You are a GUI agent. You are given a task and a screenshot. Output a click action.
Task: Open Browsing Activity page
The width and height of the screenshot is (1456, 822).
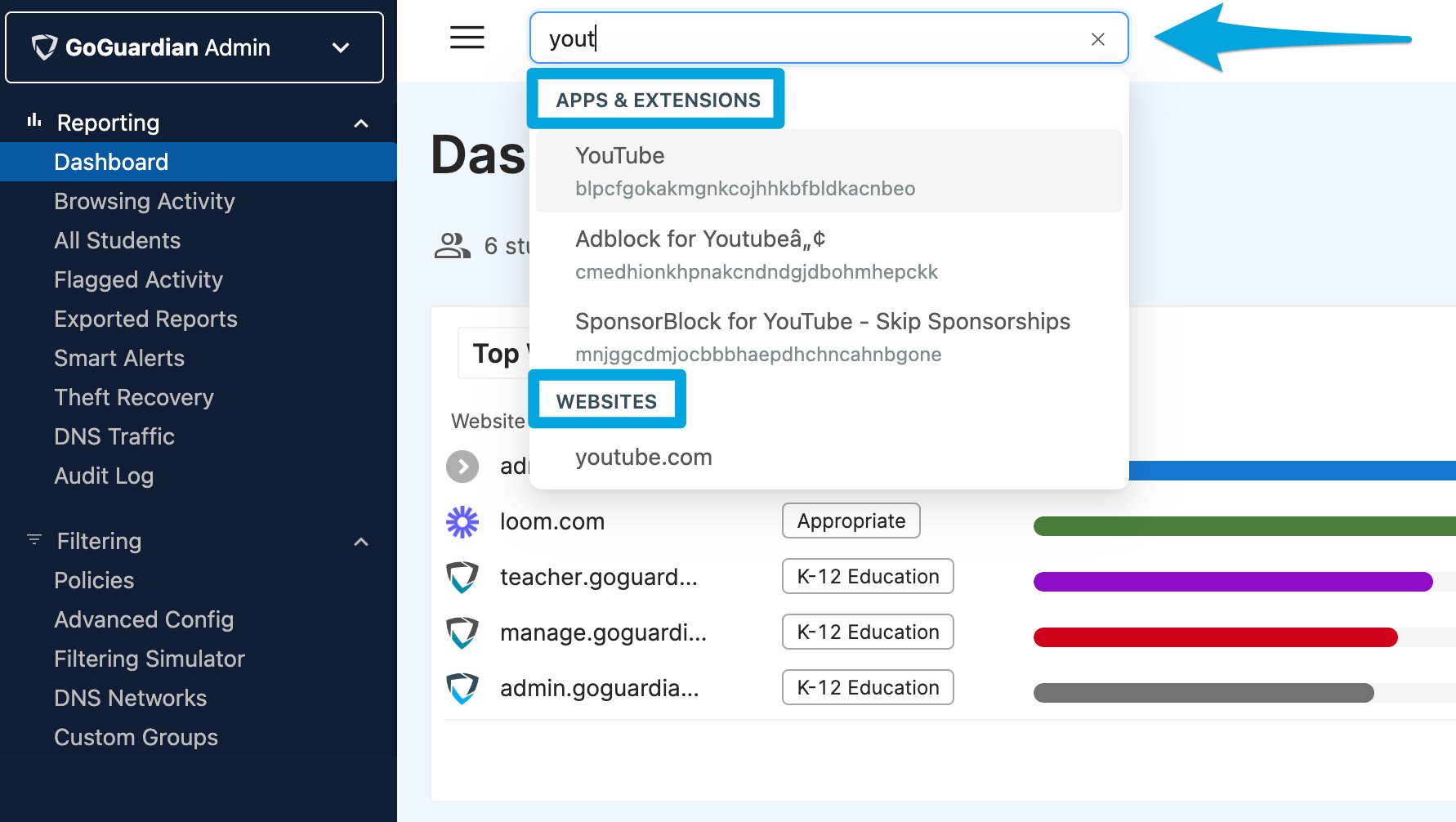pyautogui.click(x=145, y=201)
